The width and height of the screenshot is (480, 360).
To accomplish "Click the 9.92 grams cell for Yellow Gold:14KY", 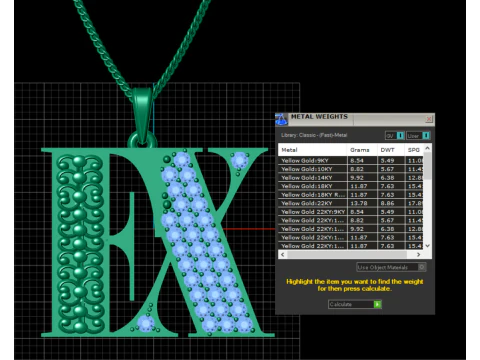I will pyautogui.click(x=362, y=178).
